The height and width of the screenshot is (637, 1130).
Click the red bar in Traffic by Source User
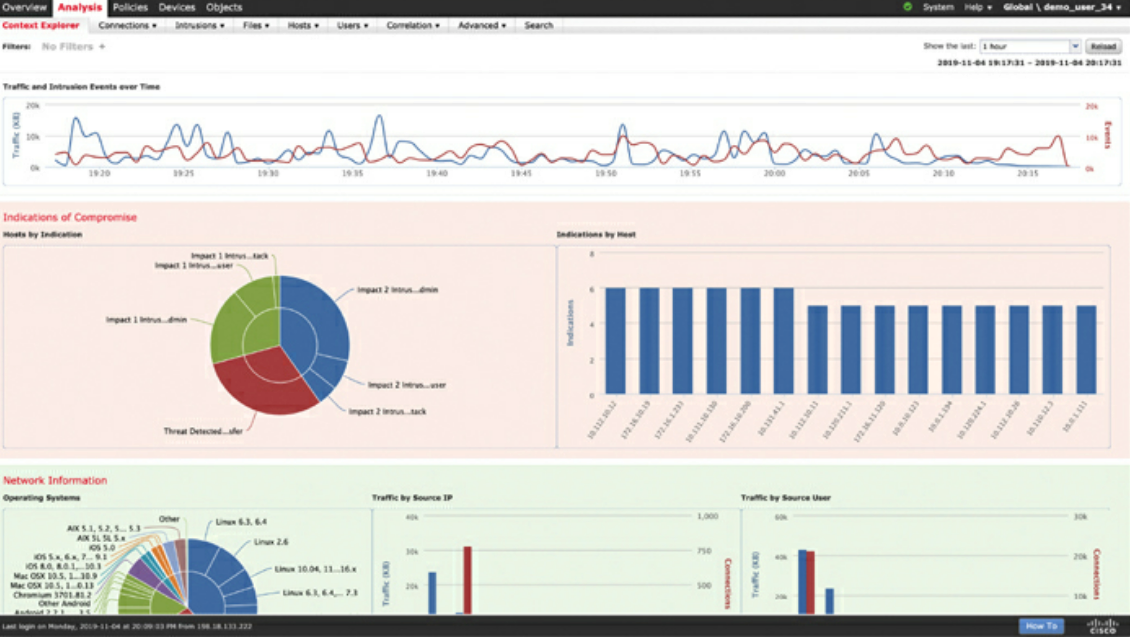point(811,583)
